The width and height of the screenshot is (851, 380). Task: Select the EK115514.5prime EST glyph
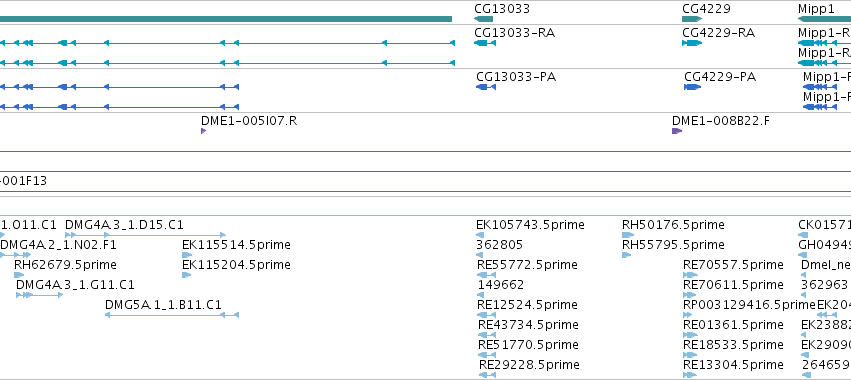click(187, 255)
